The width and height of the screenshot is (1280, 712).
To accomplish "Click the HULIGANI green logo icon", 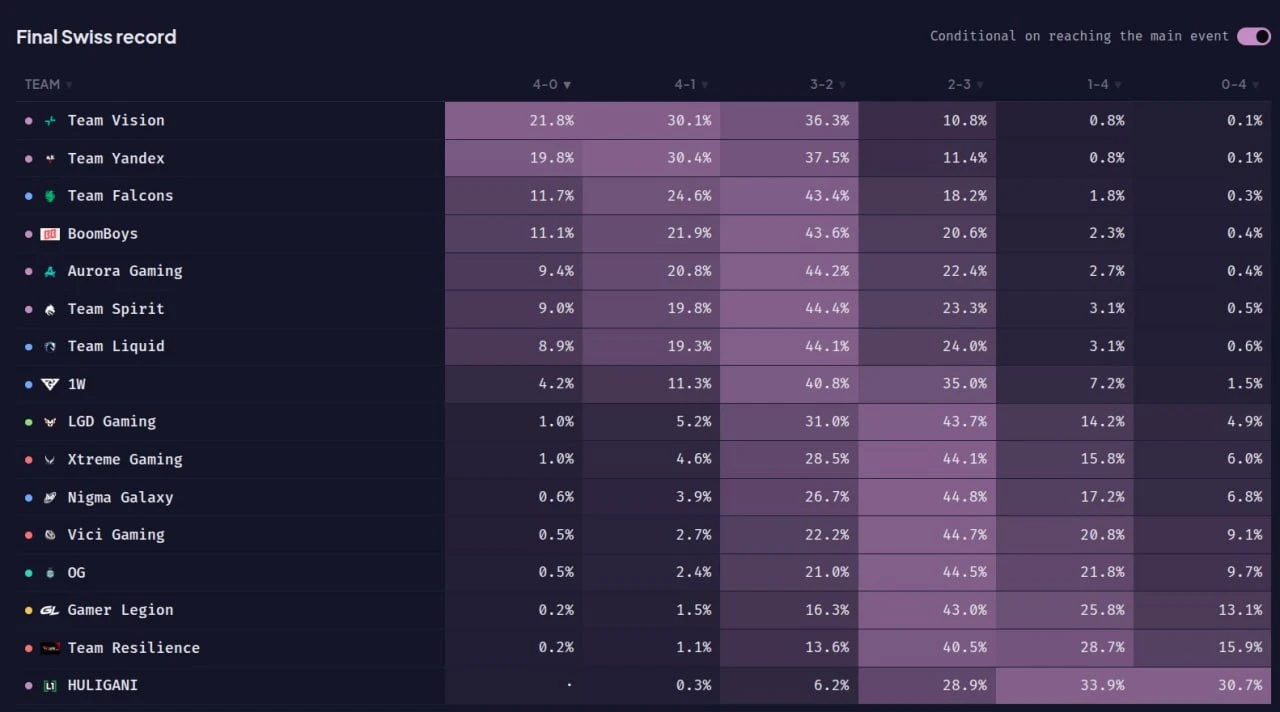I will point(50,686).
